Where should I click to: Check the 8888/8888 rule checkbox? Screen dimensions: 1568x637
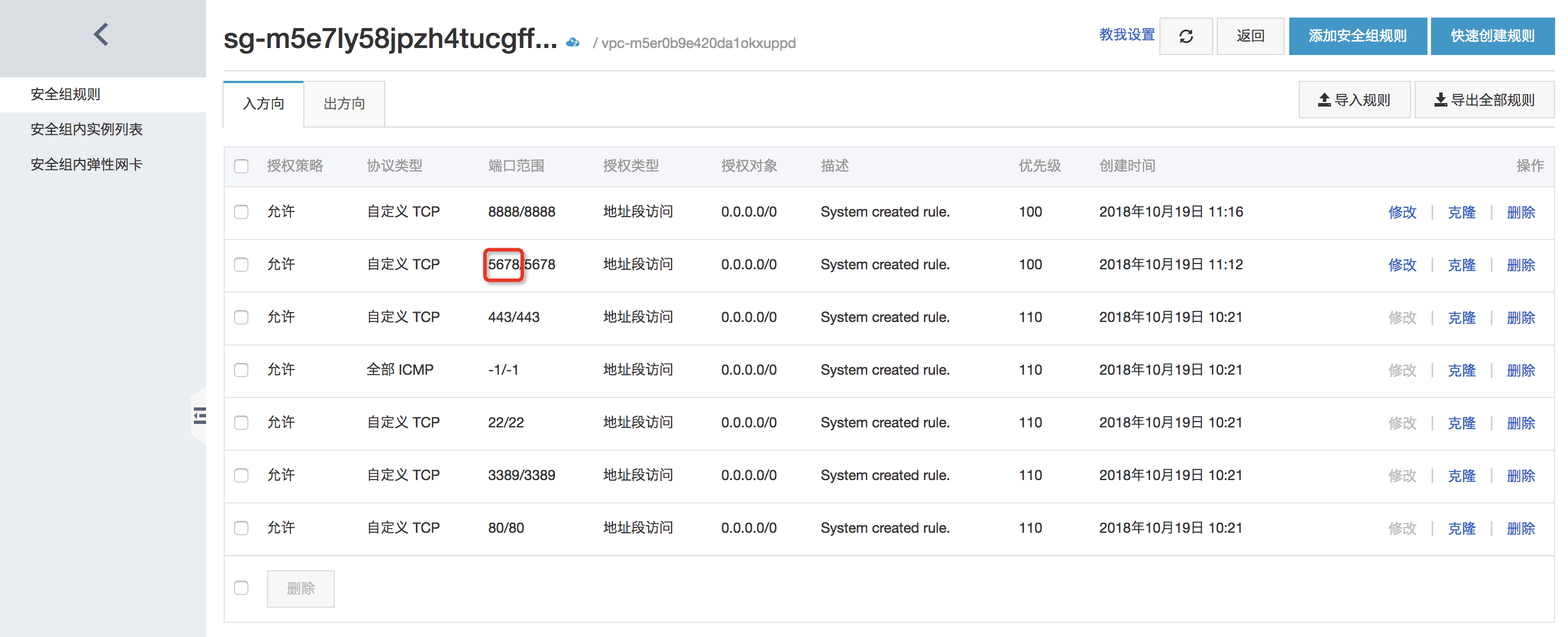tap(241, 212)
